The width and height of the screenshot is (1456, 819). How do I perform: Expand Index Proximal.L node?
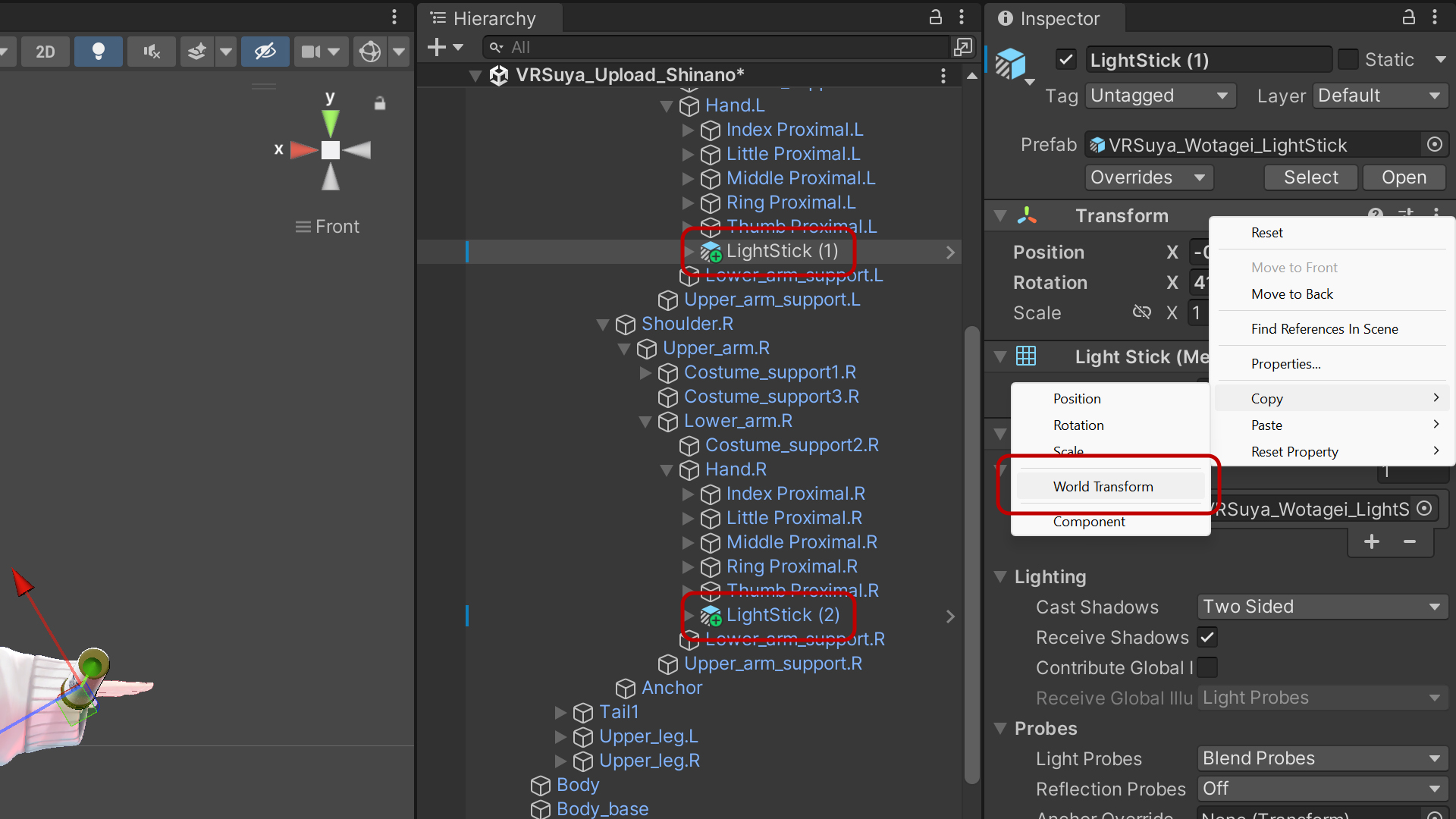[688, 130]
